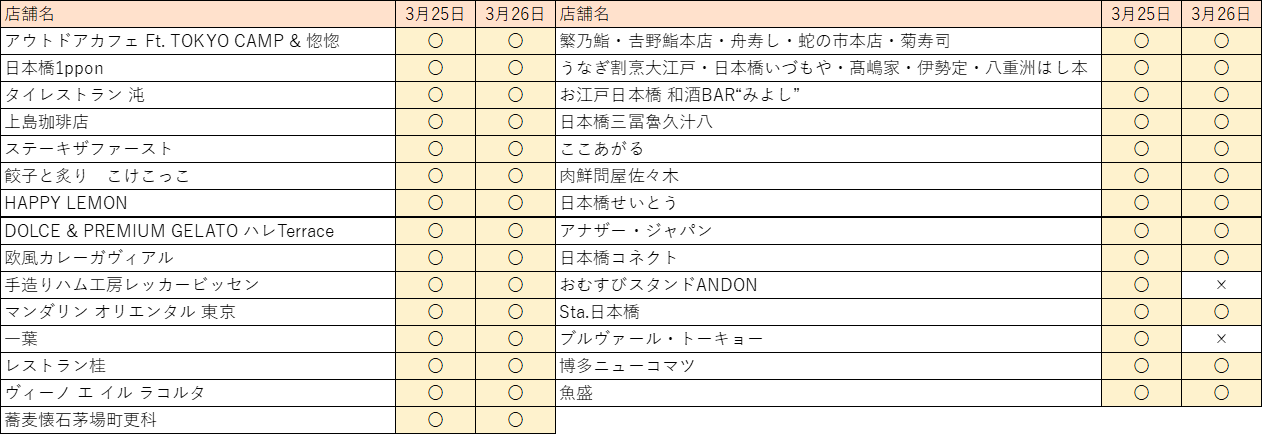The width and height of the screenshot is (1263, 435).
Task: Click the 肉鮮問屋佐々木 store cell
Action: (828, 176)
